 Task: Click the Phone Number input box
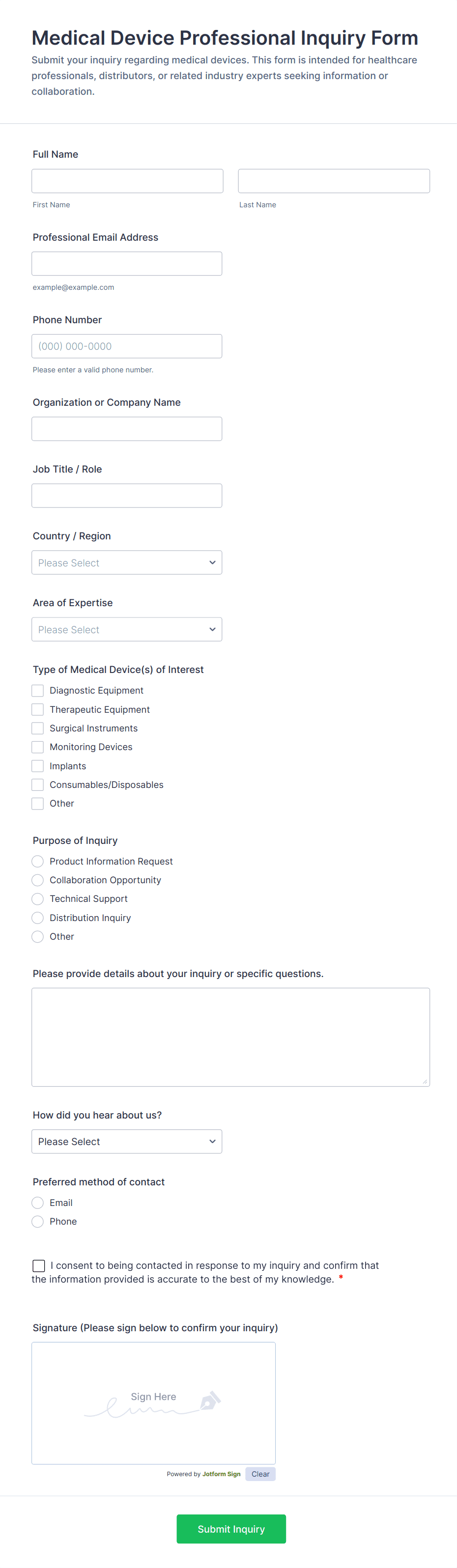pyautogui.click(x=127, y=346)
